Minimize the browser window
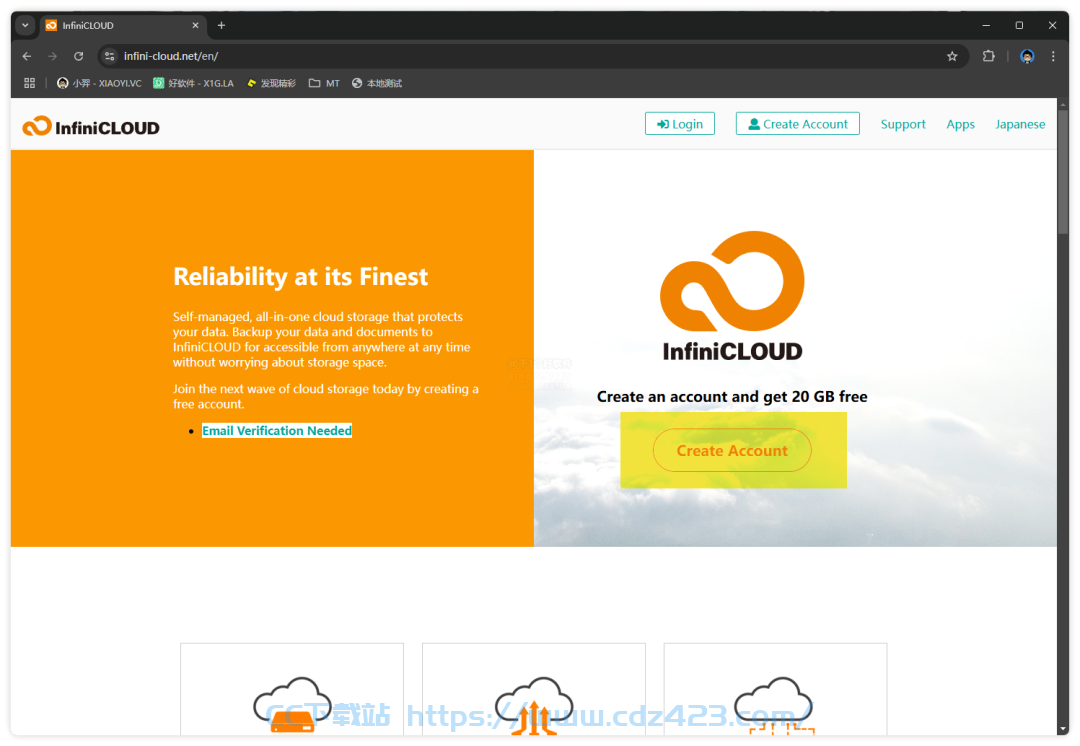1080x746 pixels. (986, 25)
